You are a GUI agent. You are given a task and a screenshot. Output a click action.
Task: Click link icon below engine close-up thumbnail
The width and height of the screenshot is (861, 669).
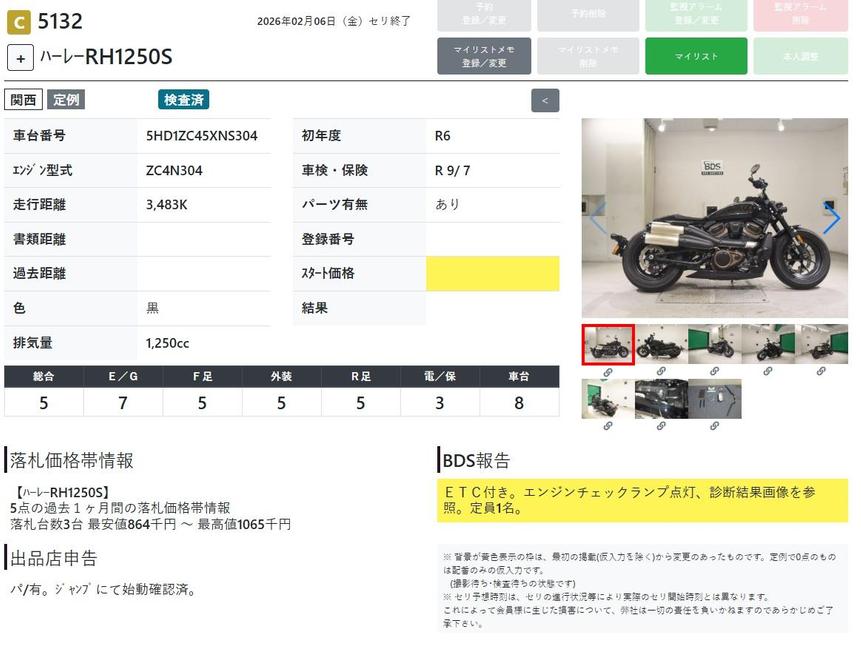[661, 426]
